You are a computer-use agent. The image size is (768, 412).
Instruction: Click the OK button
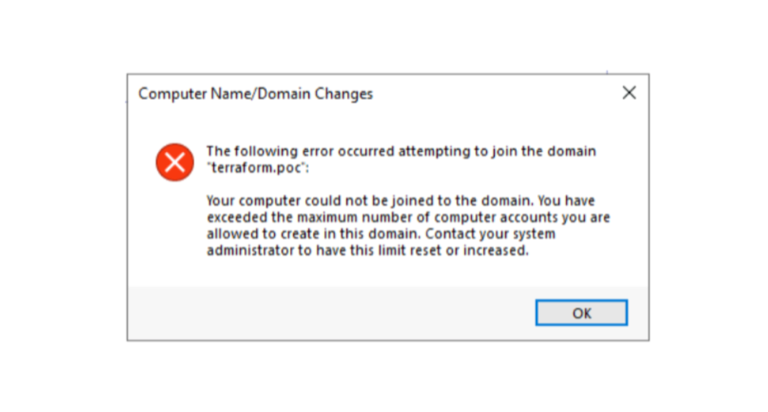pos(581,313)
